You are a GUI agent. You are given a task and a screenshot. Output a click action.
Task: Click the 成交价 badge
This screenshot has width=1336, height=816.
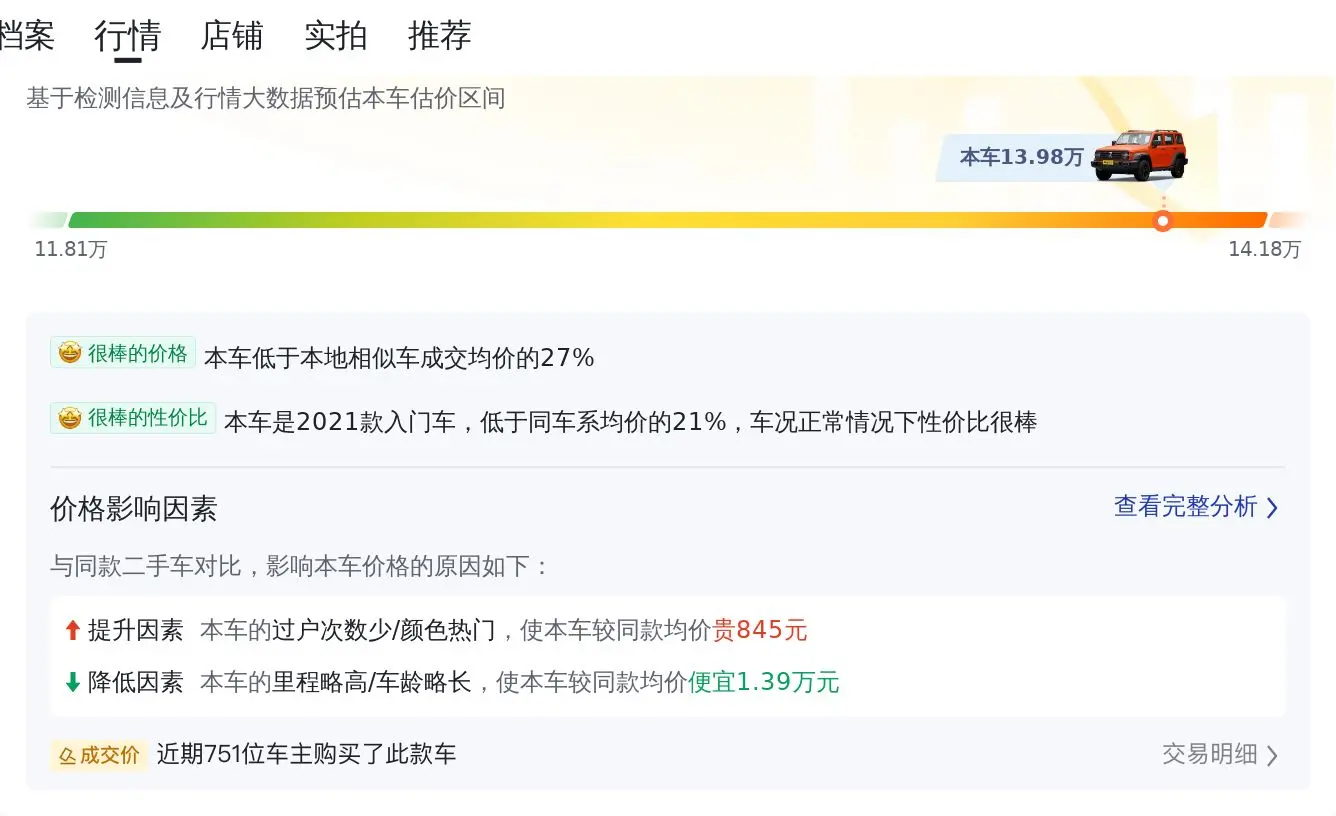click(x=99, y=755)
